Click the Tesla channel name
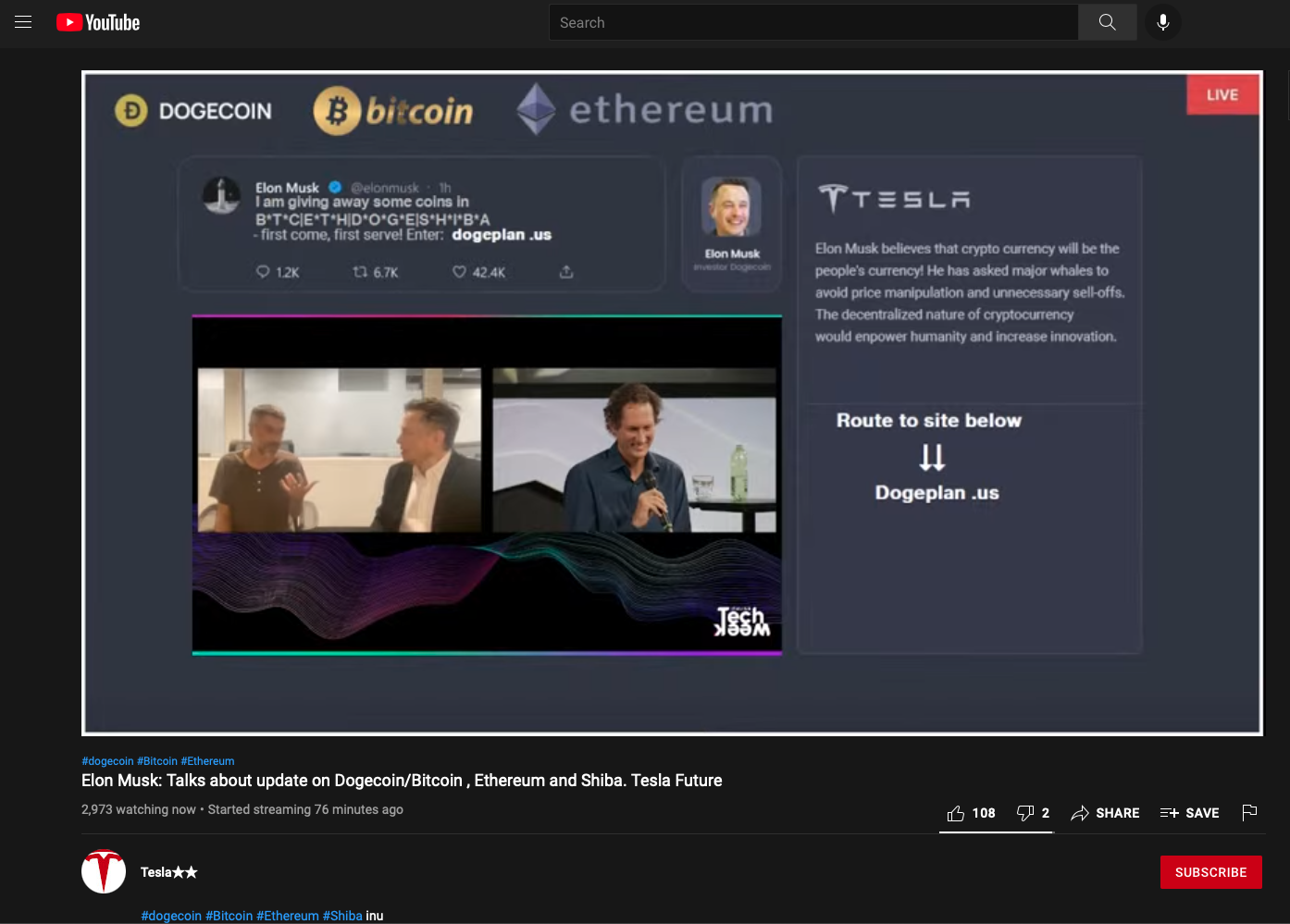 168,872
